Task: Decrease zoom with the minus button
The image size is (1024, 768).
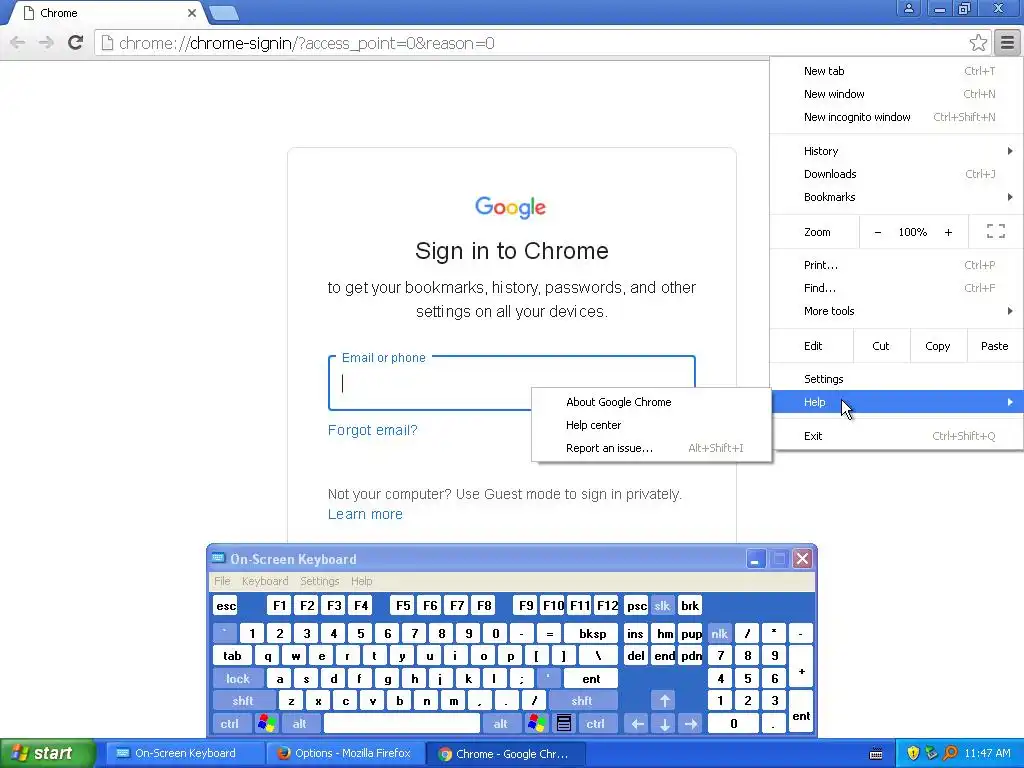Action: click(x=878, y=232)
